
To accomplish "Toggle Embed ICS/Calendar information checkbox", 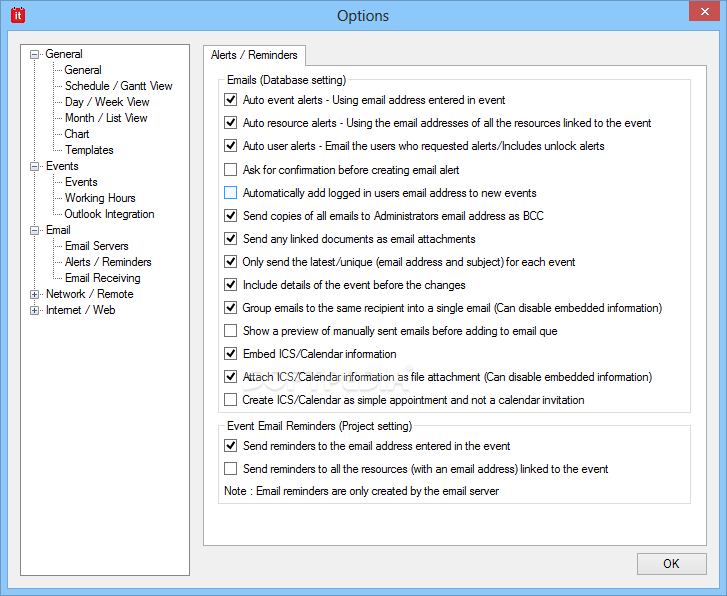I will (230, 354).
